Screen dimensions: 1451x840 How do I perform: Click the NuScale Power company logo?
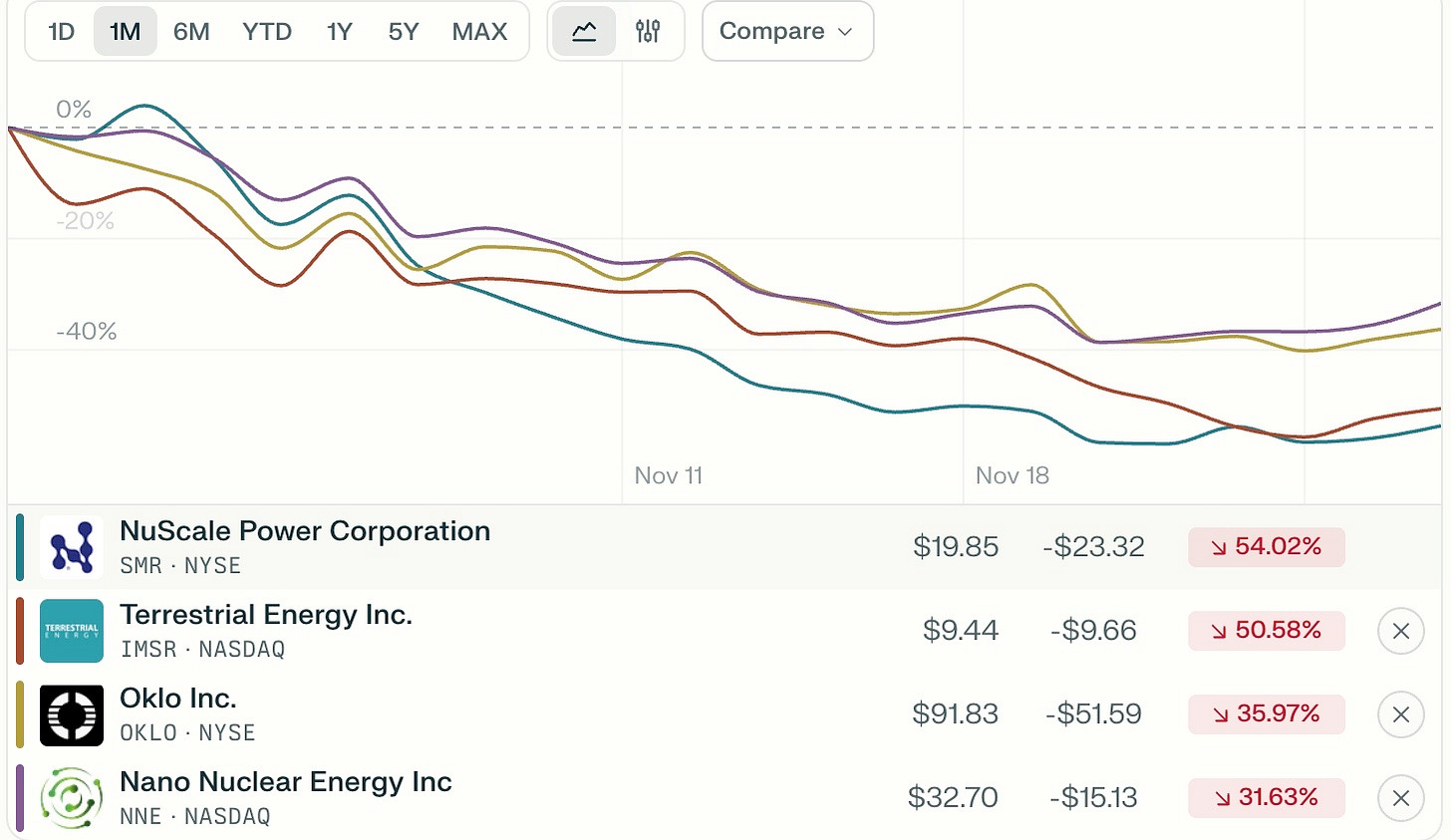coord(72,547)
